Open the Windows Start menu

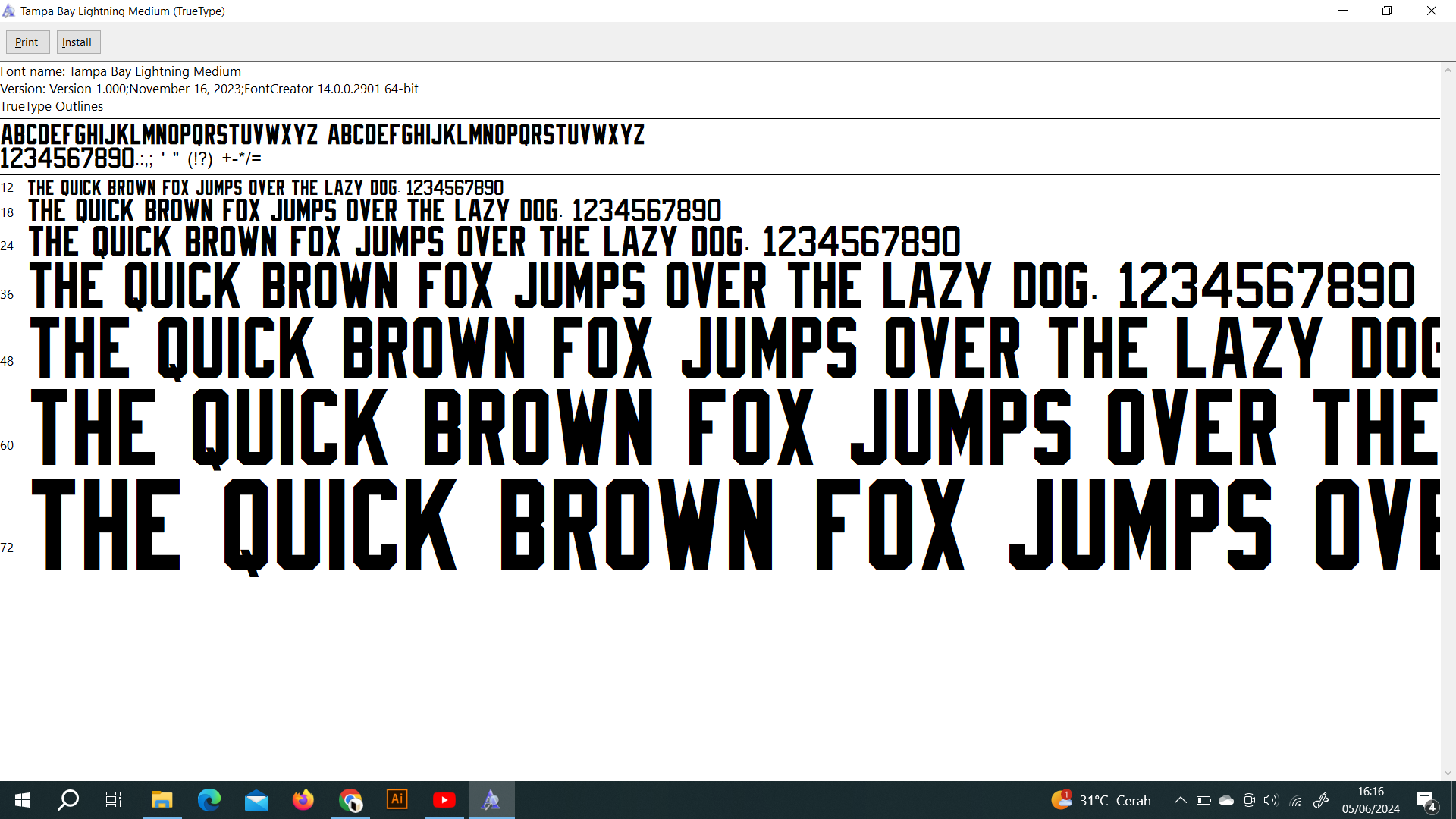(23, 800)
